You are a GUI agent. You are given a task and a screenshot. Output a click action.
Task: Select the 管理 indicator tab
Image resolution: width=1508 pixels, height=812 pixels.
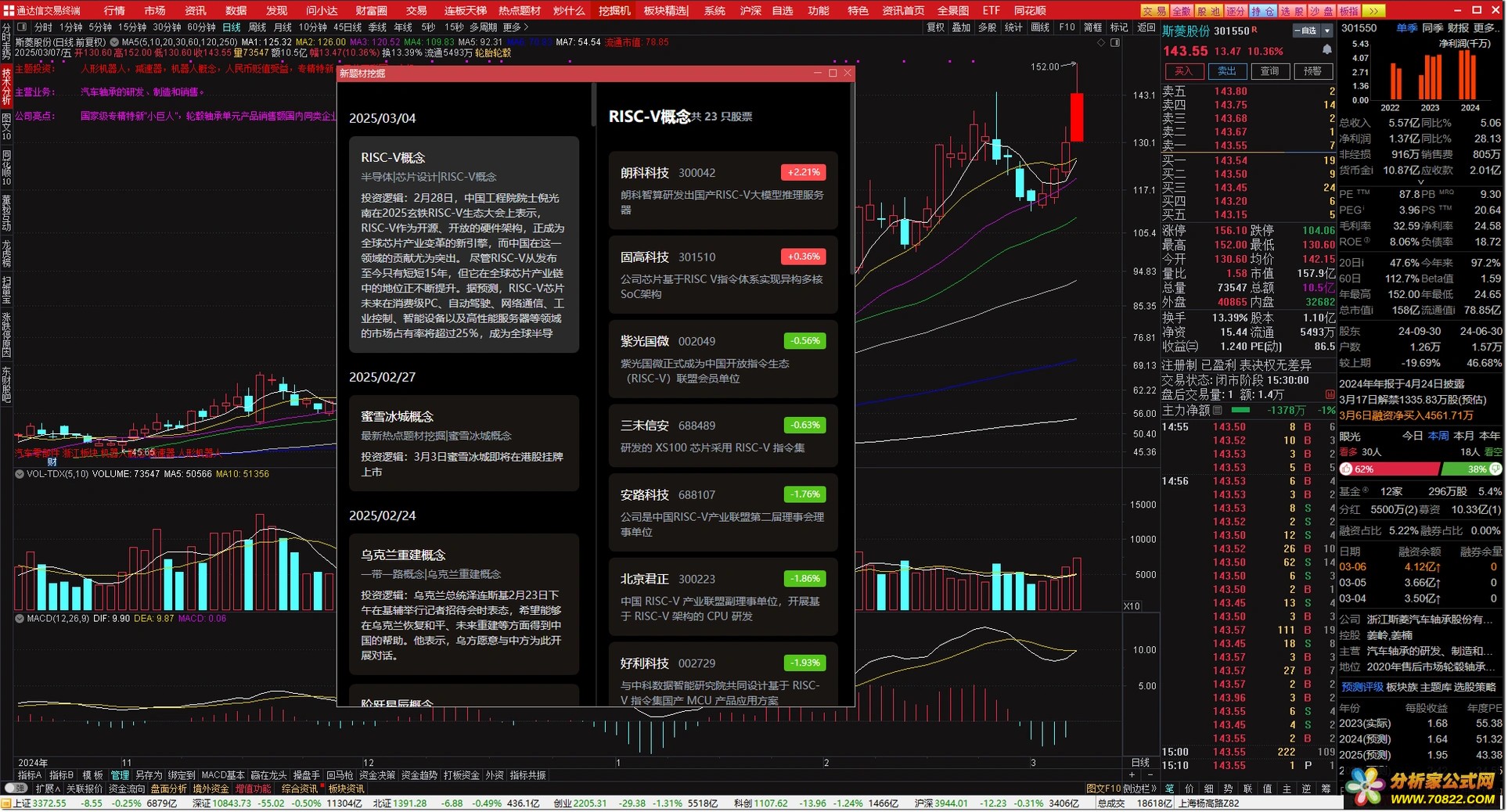[x=120, y=775]
